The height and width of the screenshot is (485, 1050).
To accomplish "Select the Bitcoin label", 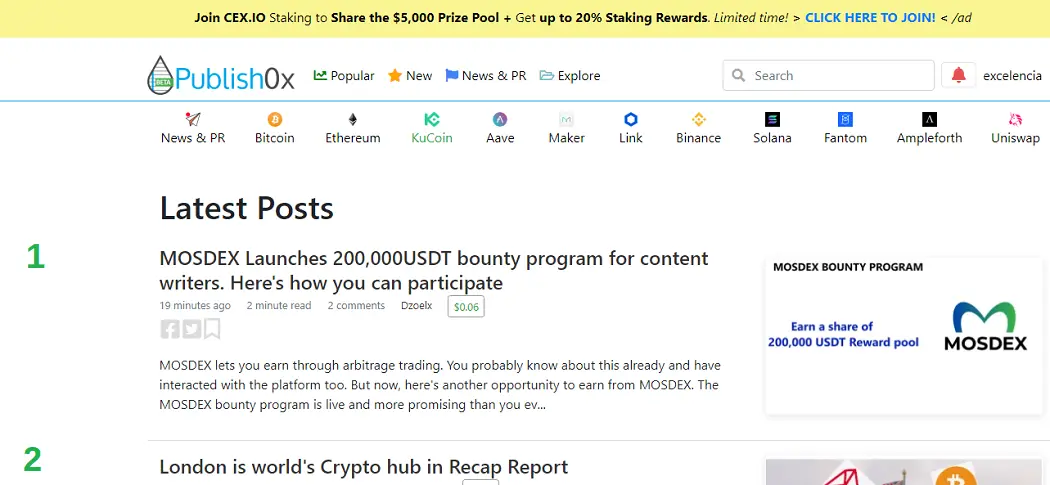I will 275,138.
